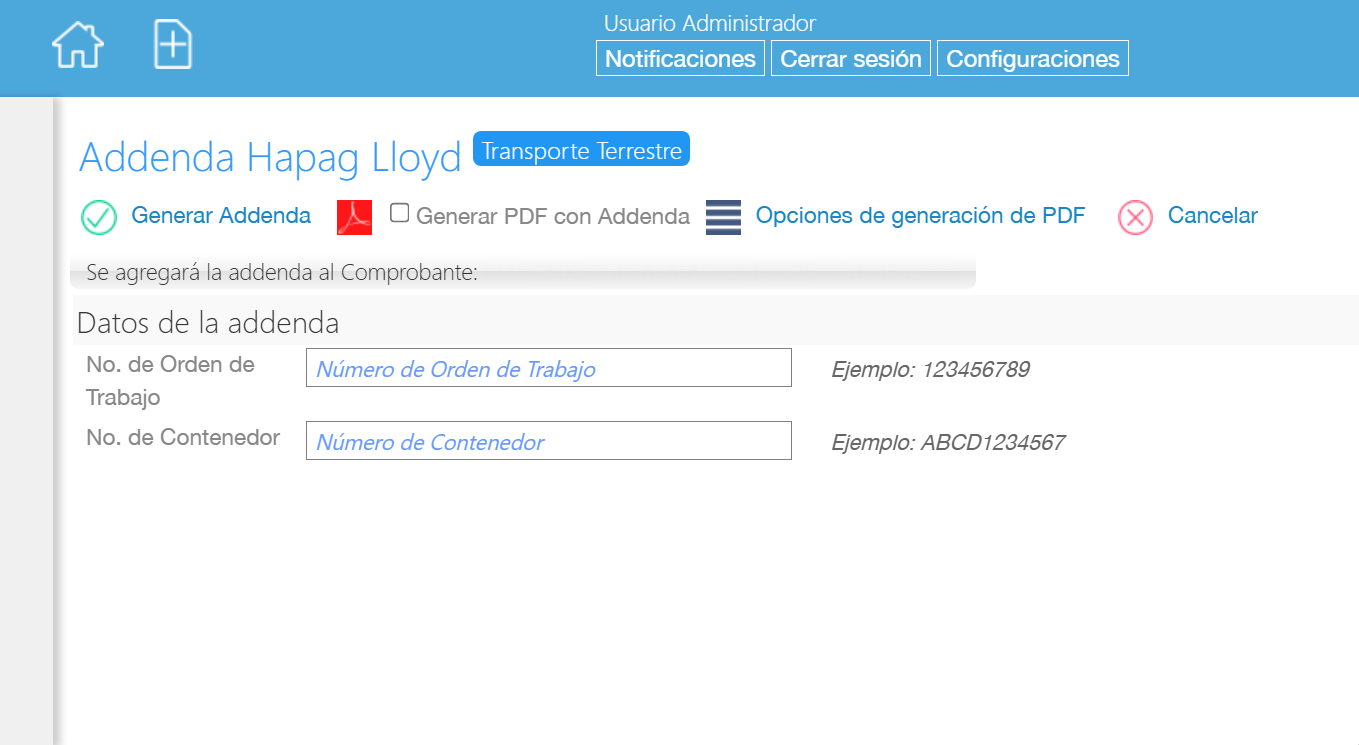Click the Addenda Hapag Lloyd title

[x=270, y=158]
